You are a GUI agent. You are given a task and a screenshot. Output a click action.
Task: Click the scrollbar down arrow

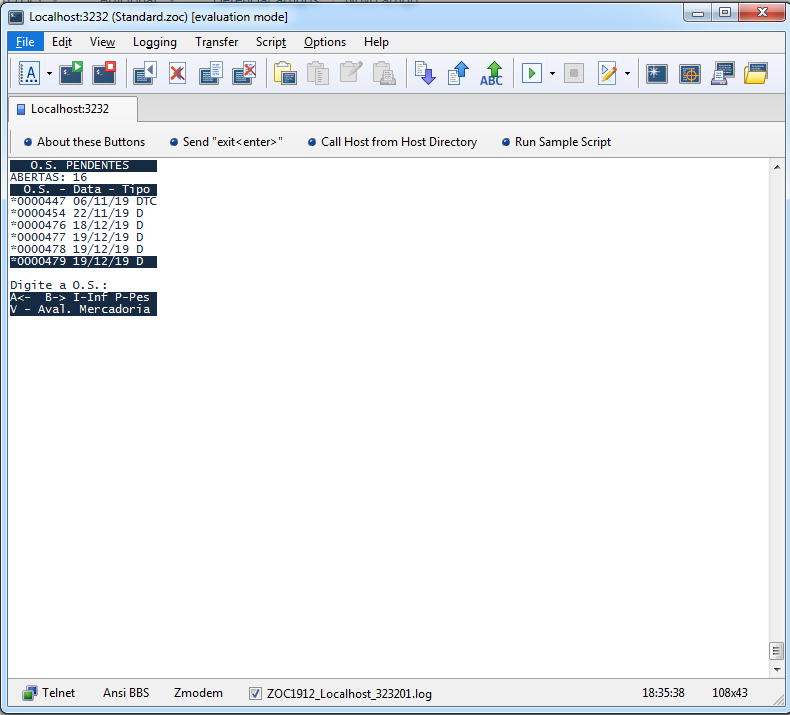pos(777,670)
